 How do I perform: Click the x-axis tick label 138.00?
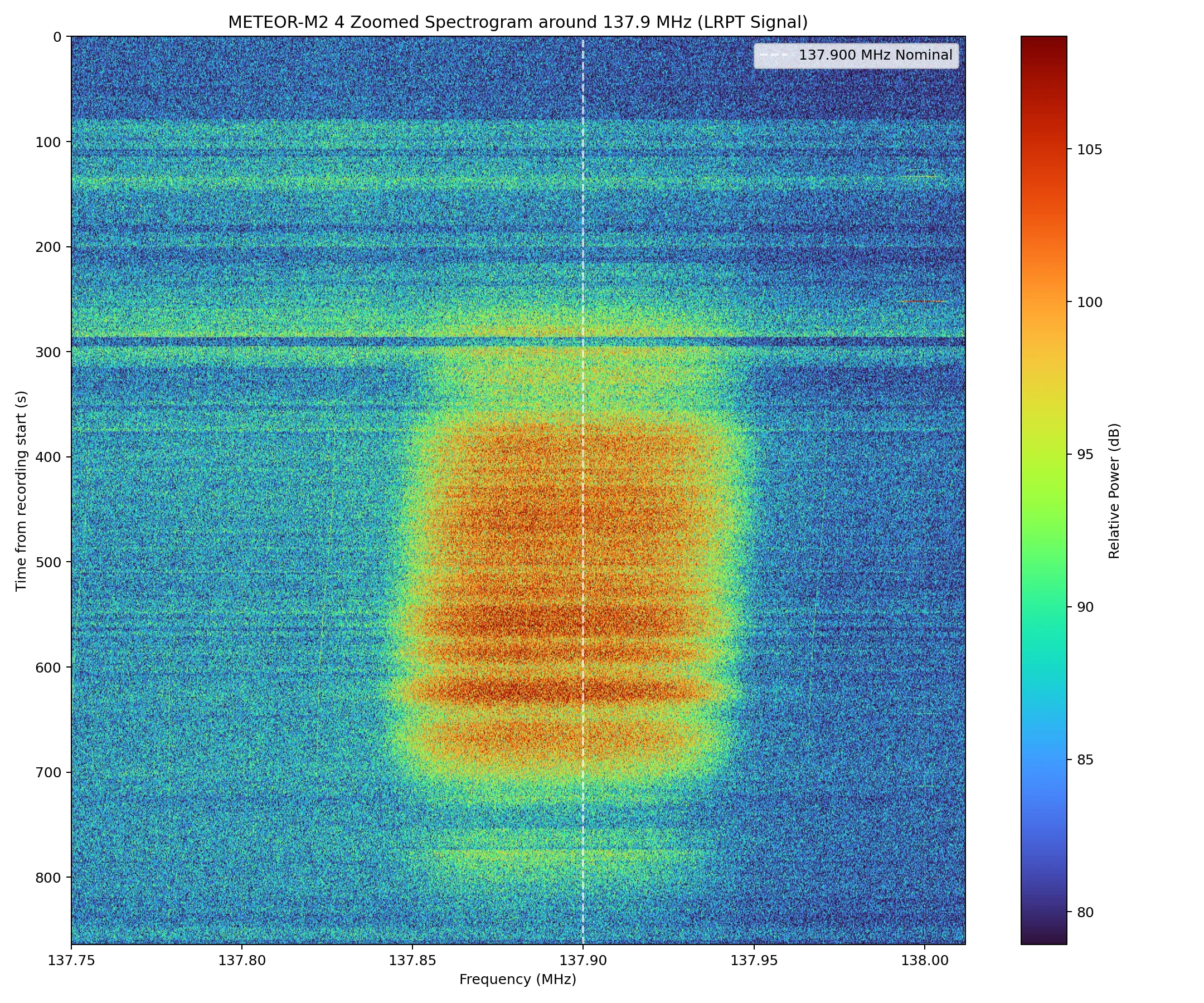(924, 961)
